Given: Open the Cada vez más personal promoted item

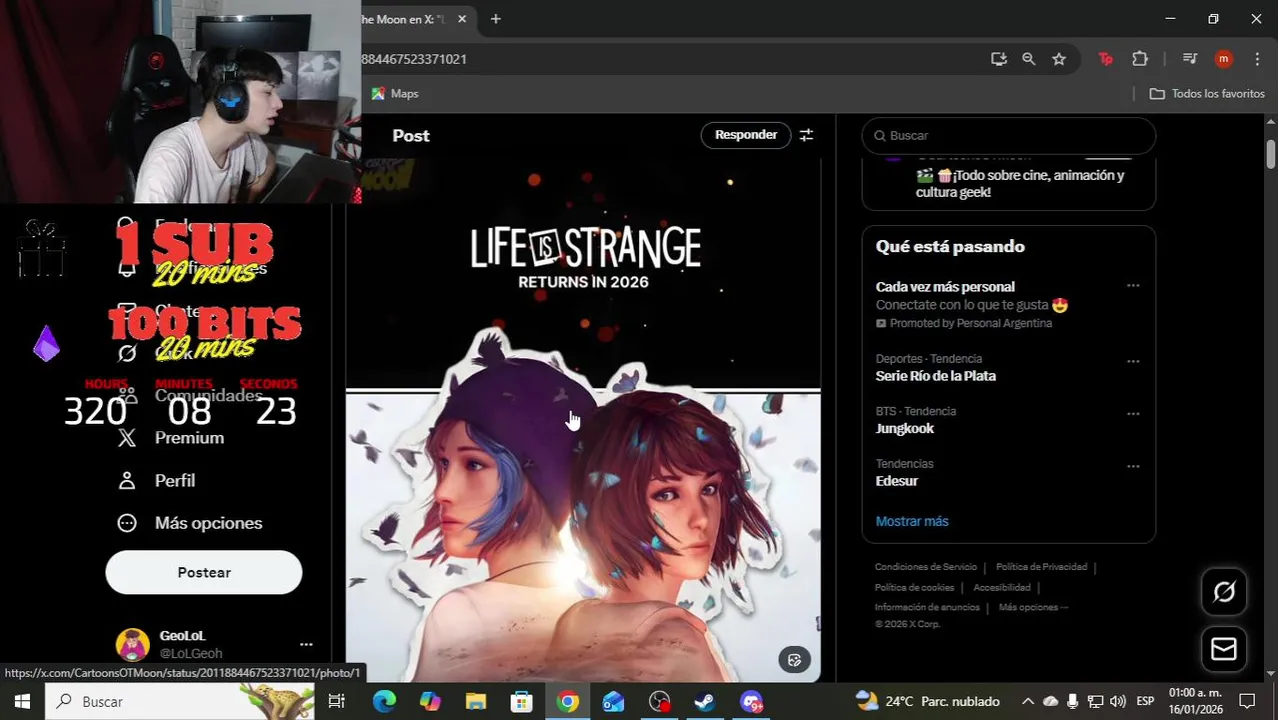Looking at the screenshot, I should click(x=945, y=287).
